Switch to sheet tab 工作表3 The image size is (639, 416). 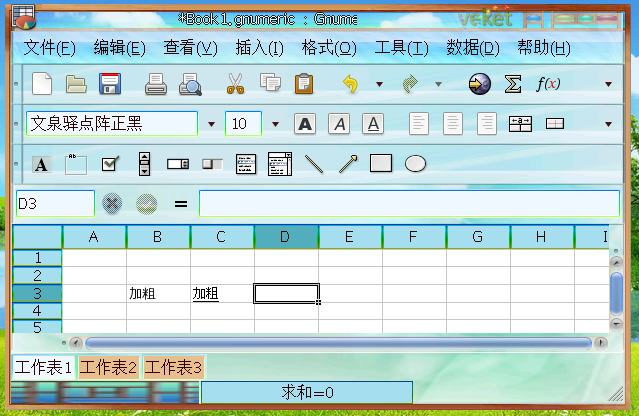[173, 367]
